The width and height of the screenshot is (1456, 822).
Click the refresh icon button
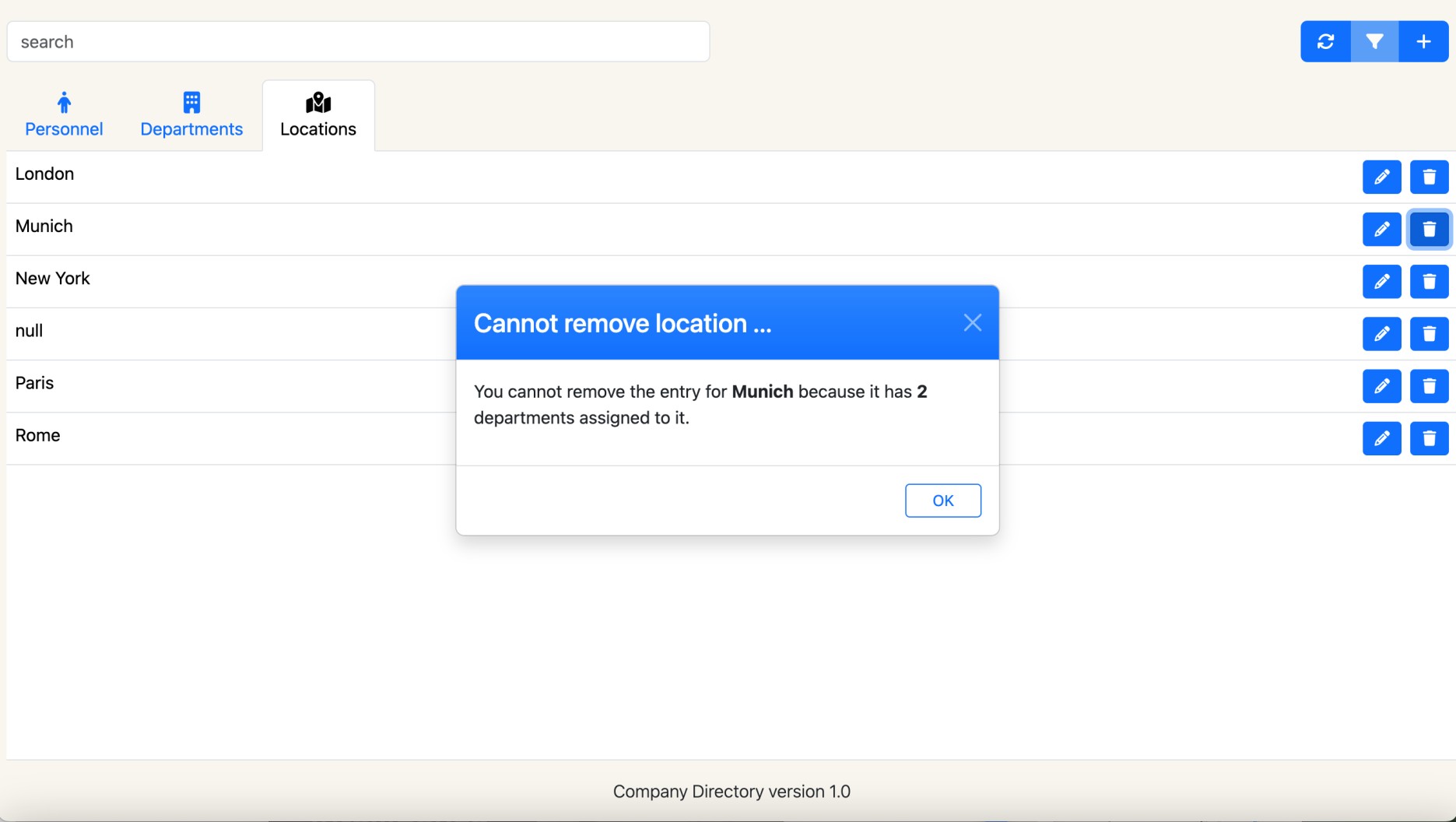(1325, 41)
